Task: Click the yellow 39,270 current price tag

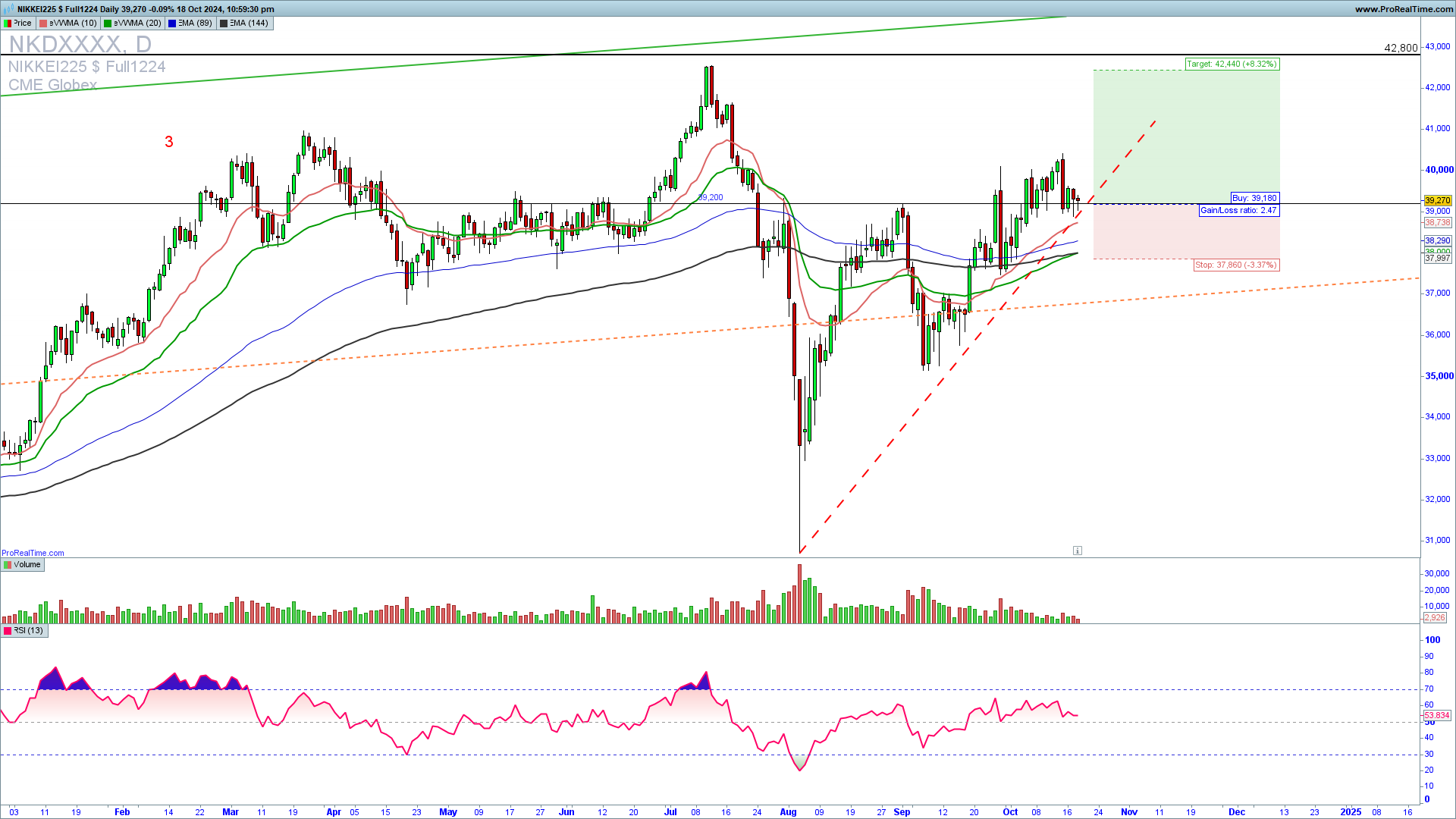Action: coord(1438,201)
